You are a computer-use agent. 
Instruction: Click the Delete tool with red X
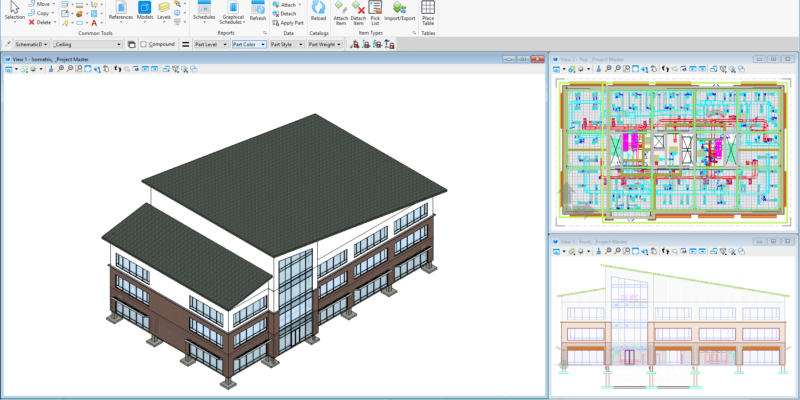tap(41, 22)
